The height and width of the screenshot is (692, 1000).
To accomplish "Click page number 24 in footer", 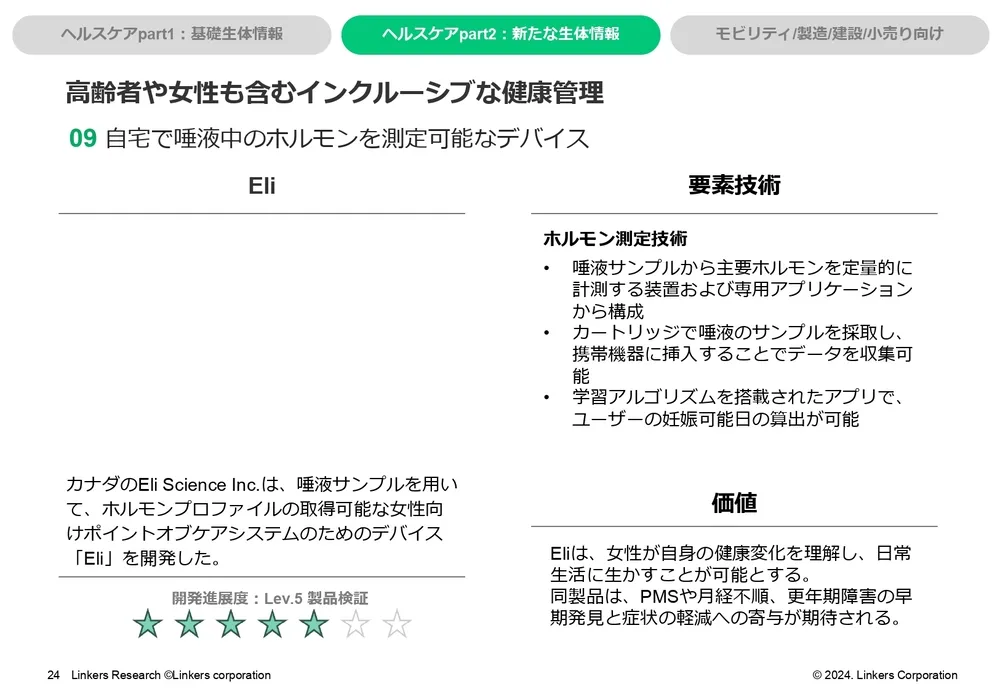I will pos(54,675).
